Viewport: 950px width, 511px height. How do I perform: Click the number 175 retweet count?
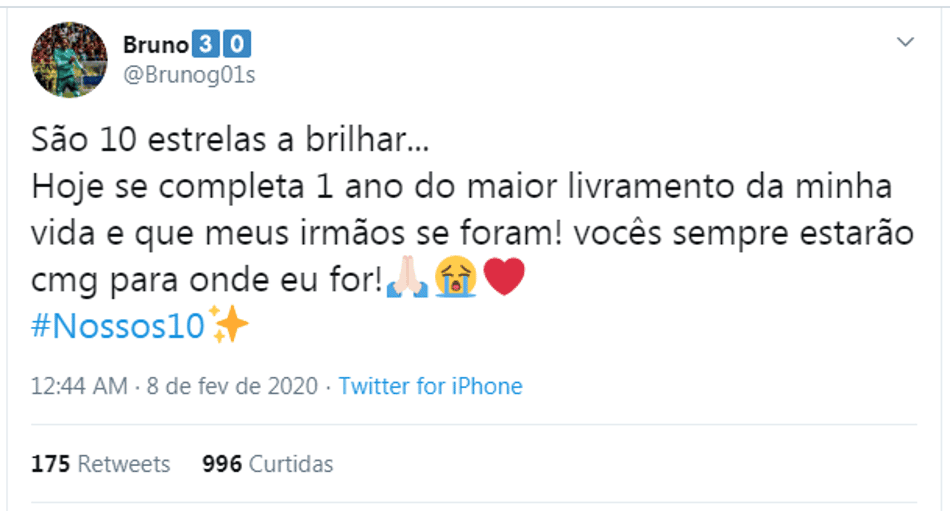tap(51, 464)
